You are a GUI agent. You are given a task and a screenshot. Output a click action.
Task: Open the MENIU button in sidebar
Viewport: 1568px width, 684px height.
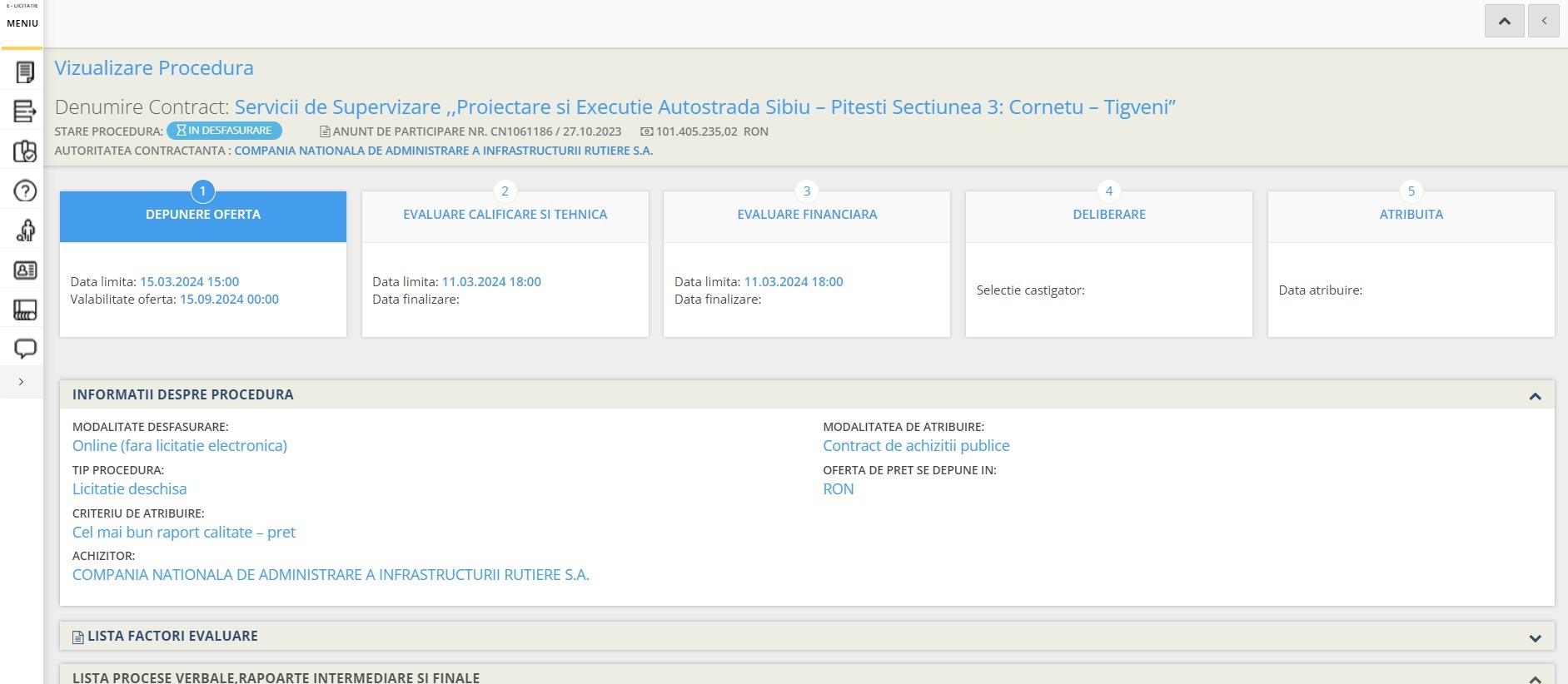[22, 23]
